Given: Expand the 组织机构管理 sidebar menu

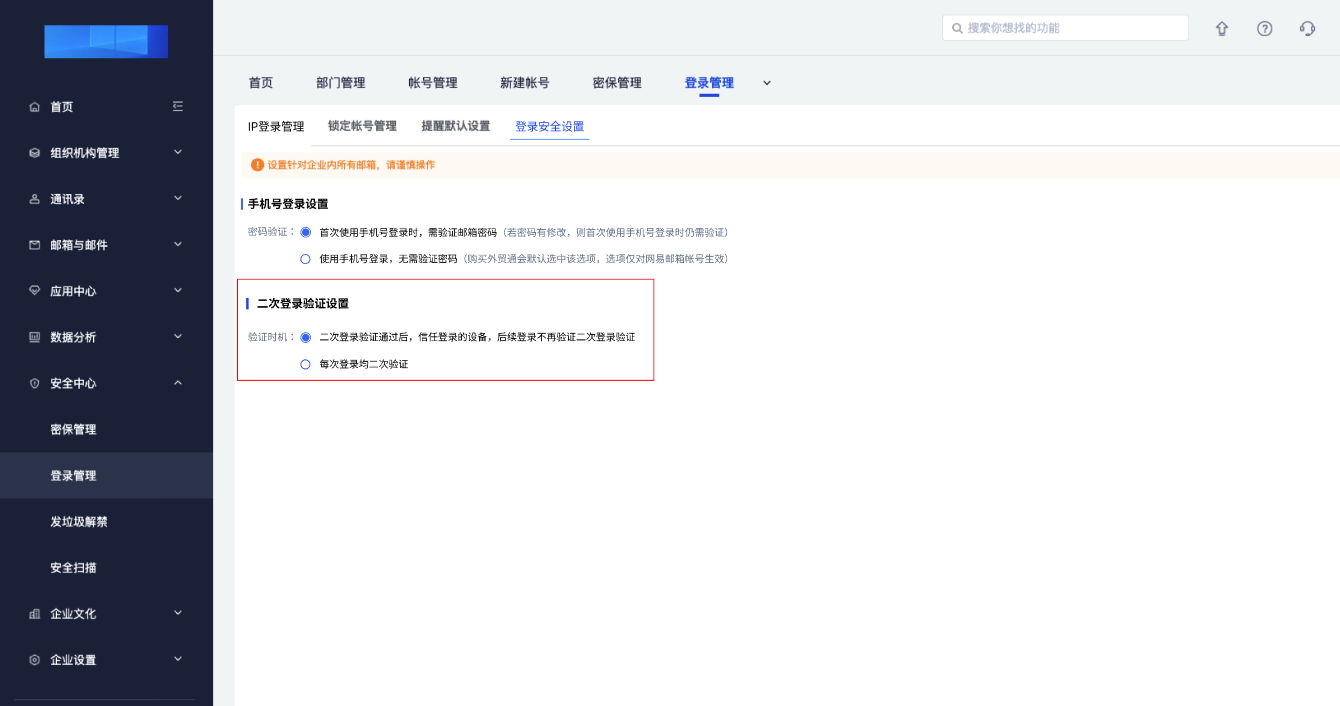Looking at the screenshot, I should click(178, 152).
